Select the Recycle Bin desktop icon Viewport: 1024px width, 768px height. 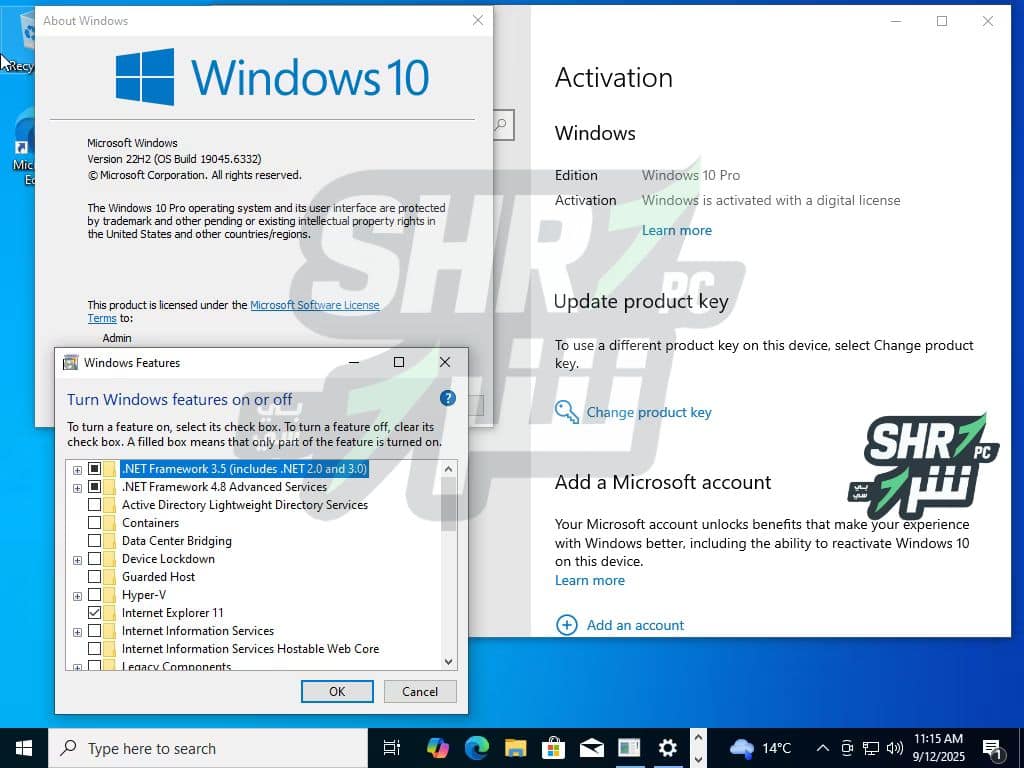(18, 40)
